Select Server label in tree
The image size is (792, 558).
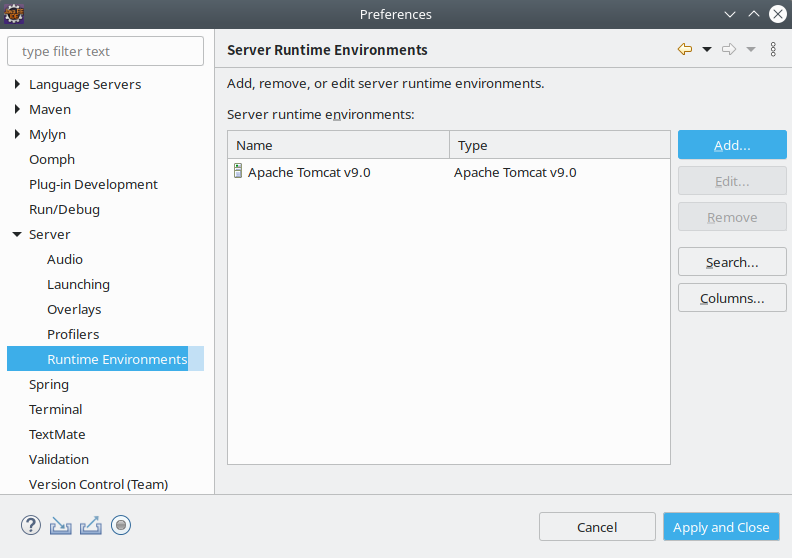[50, 234]
